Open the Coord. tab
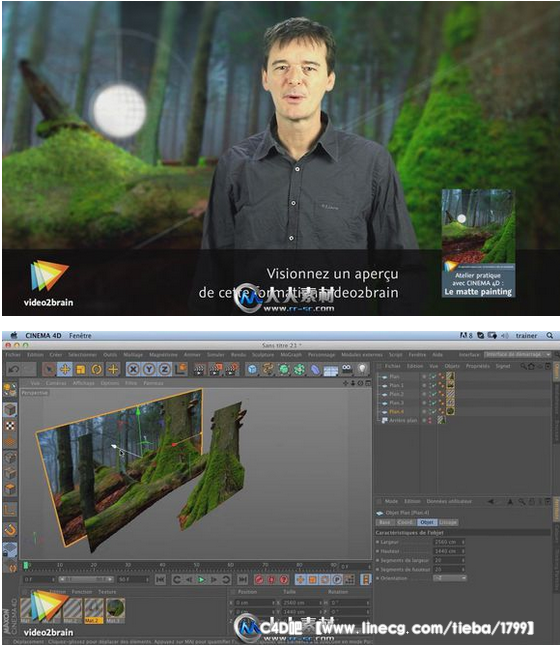This screenshot has height=645, width=560. 405,522
